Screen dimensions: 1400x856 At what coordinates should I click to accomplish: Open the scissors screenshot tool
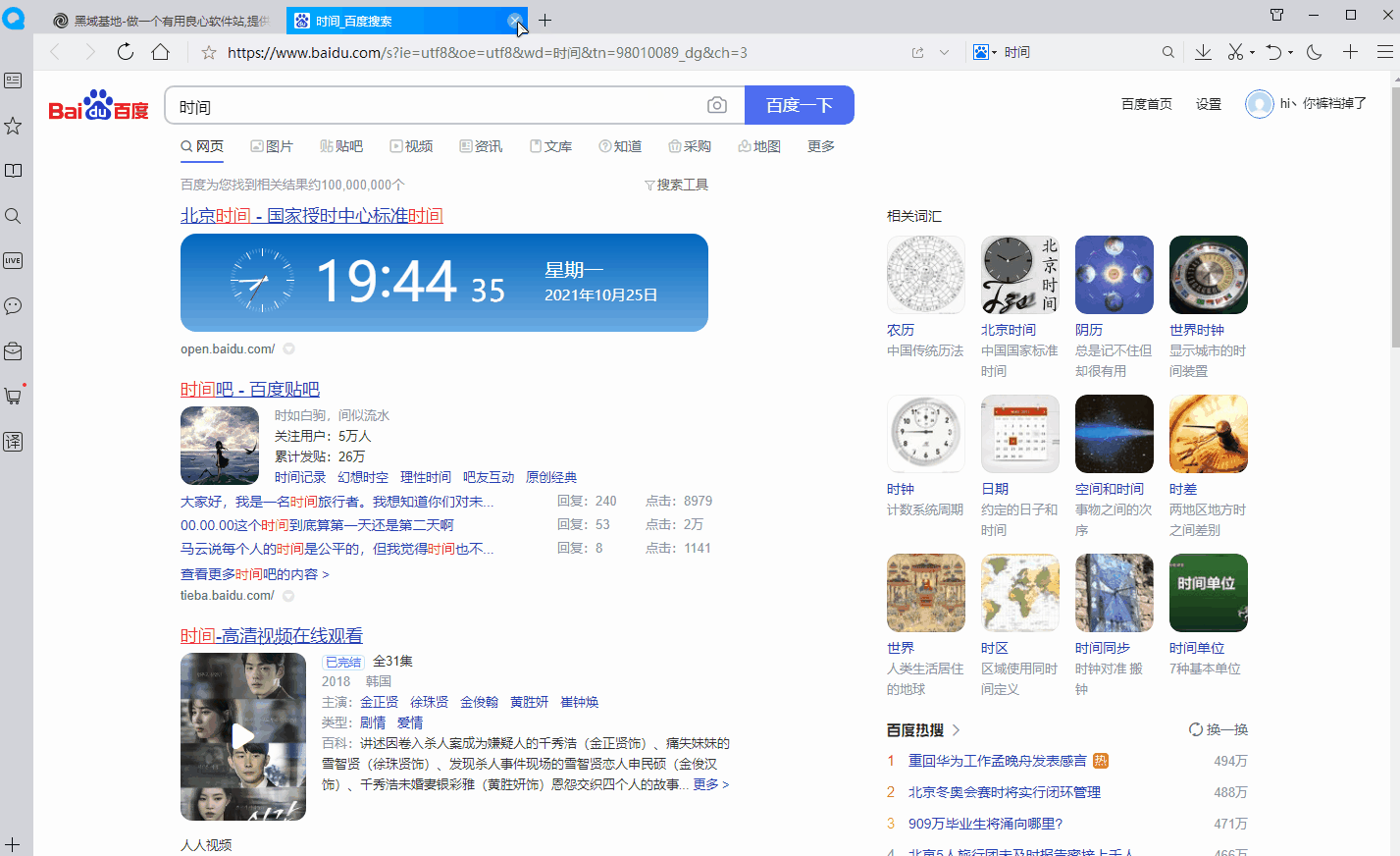[1235, 52]
